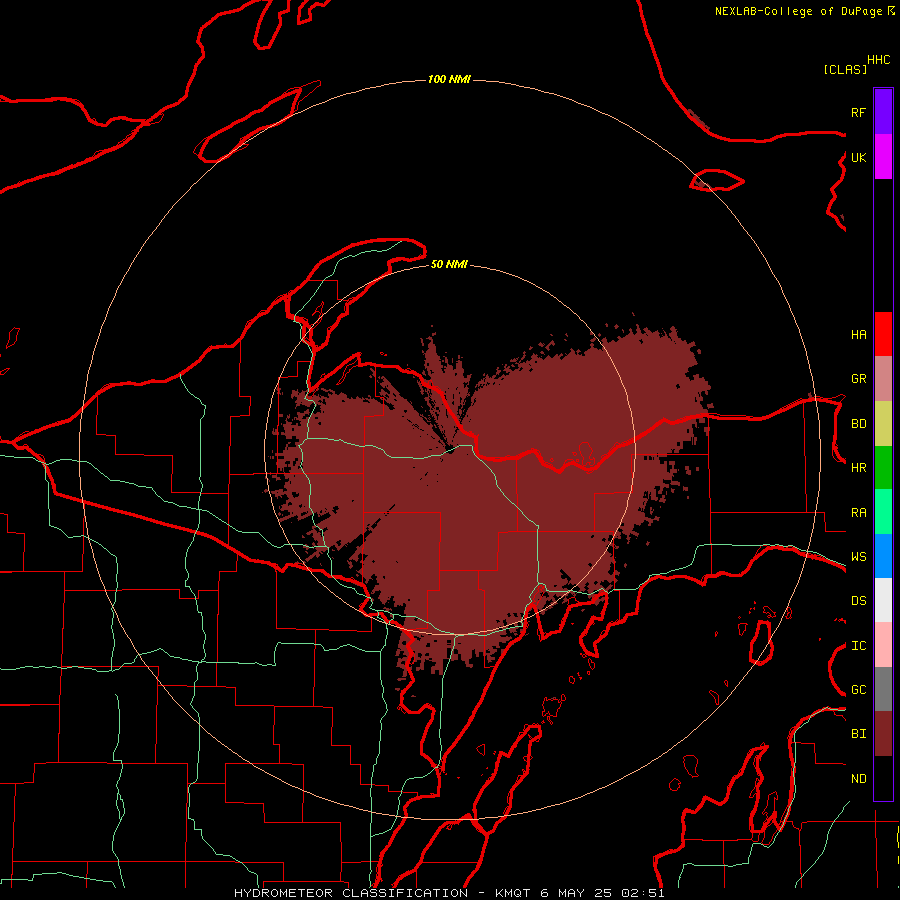
Task: Select the yellow BD legend swatch
Action: (883, 424)
